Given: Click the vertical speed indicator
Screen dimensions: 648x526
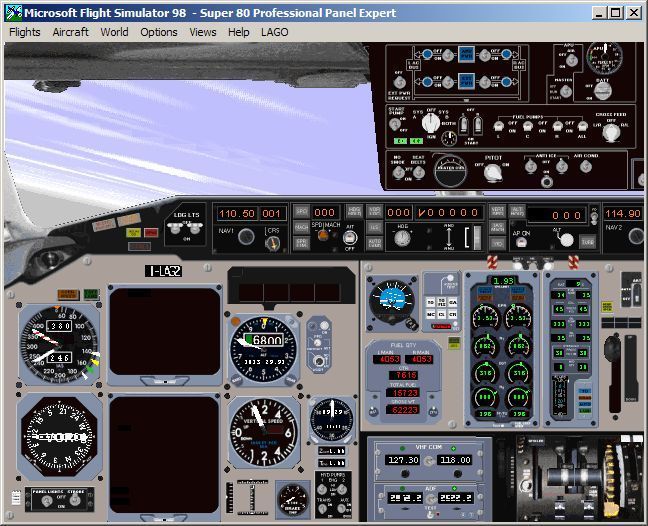Looking at the screenshot, I should (x=263, y=433).
